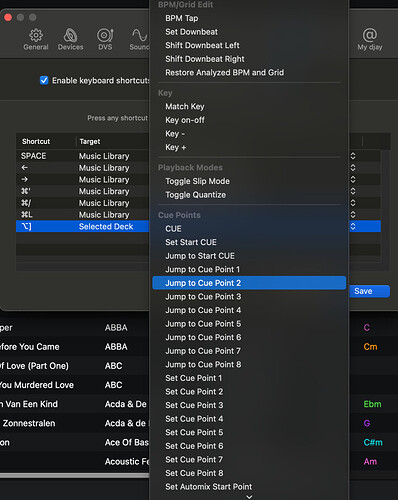Screen dimensions: 398x500
Task: Select Jump to Cue Point 7
Action: (x=249, y=351)
